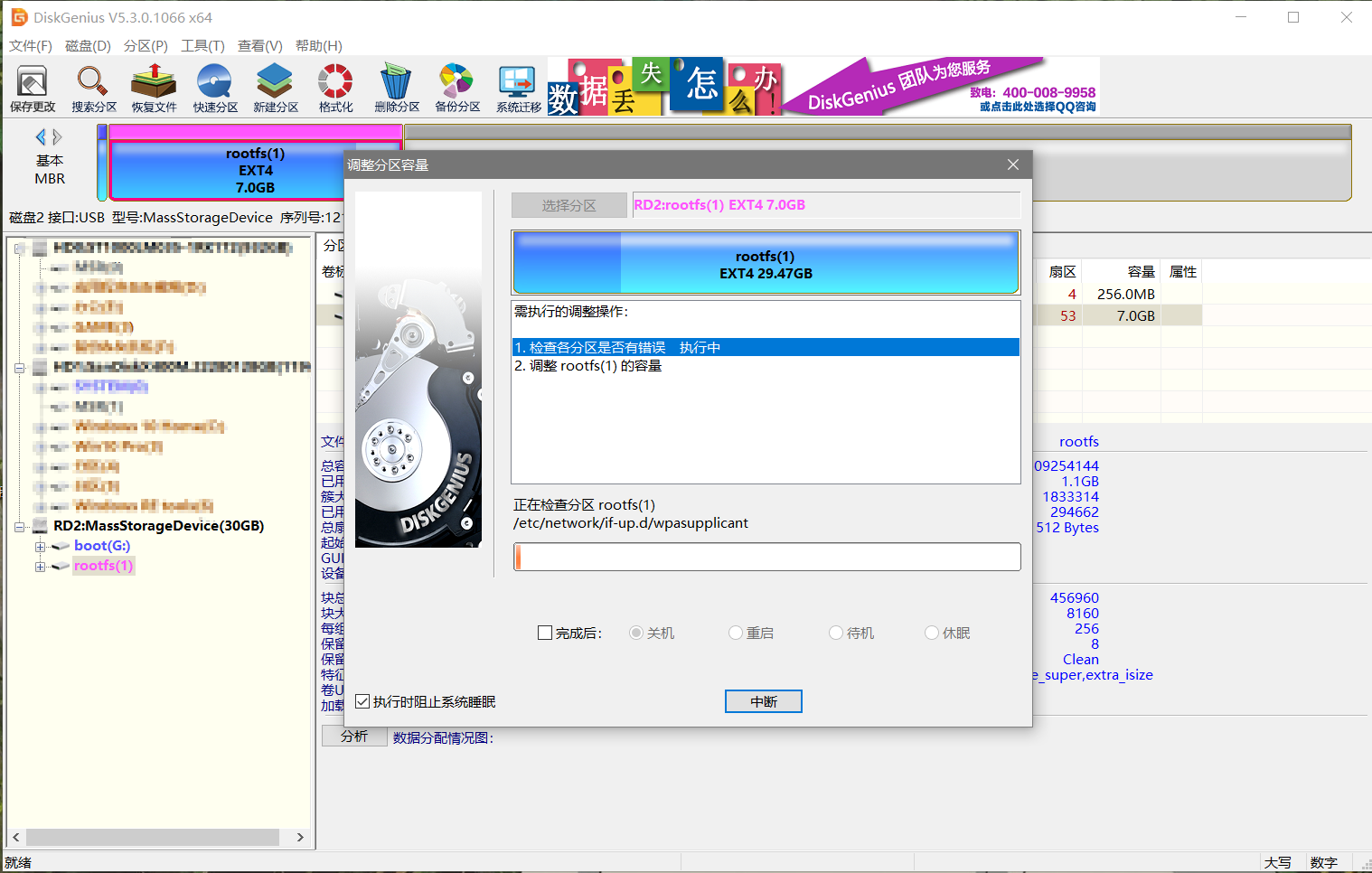Viewport: 1372px width, 873px height.
Task: Collapse the RD2:MassStorageDevice(30GB) node
Action: click(20, 527)
